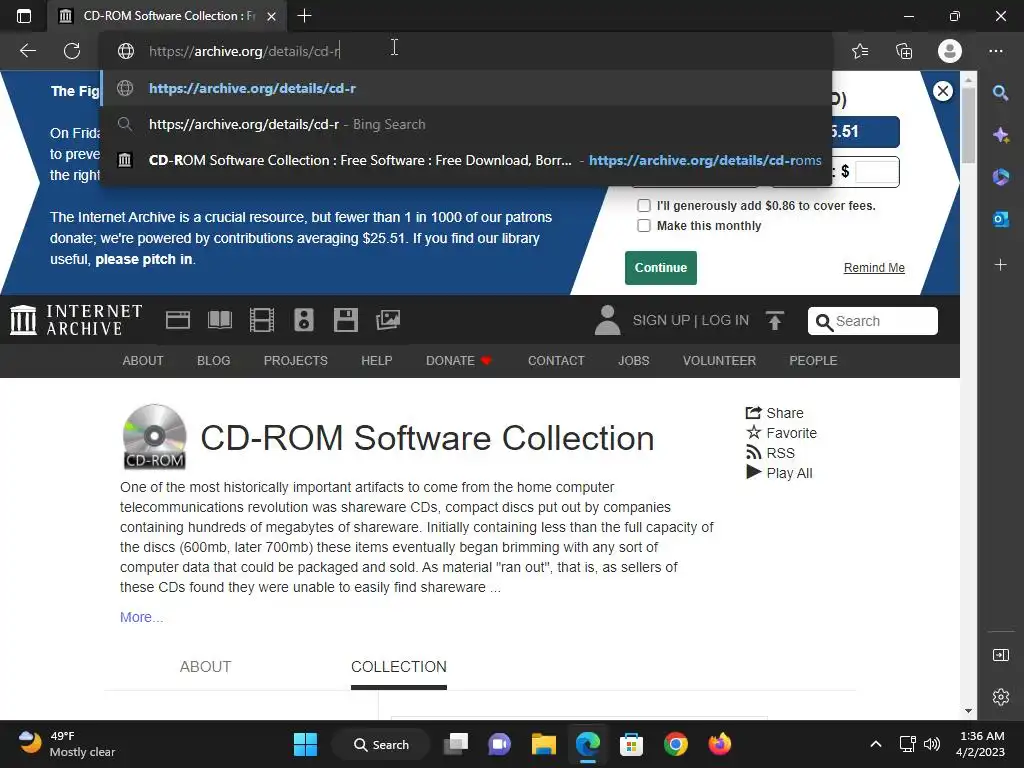Open HELP in the nav menu
The width and height of the screenshot is (1024, 768).
point(377,360)
